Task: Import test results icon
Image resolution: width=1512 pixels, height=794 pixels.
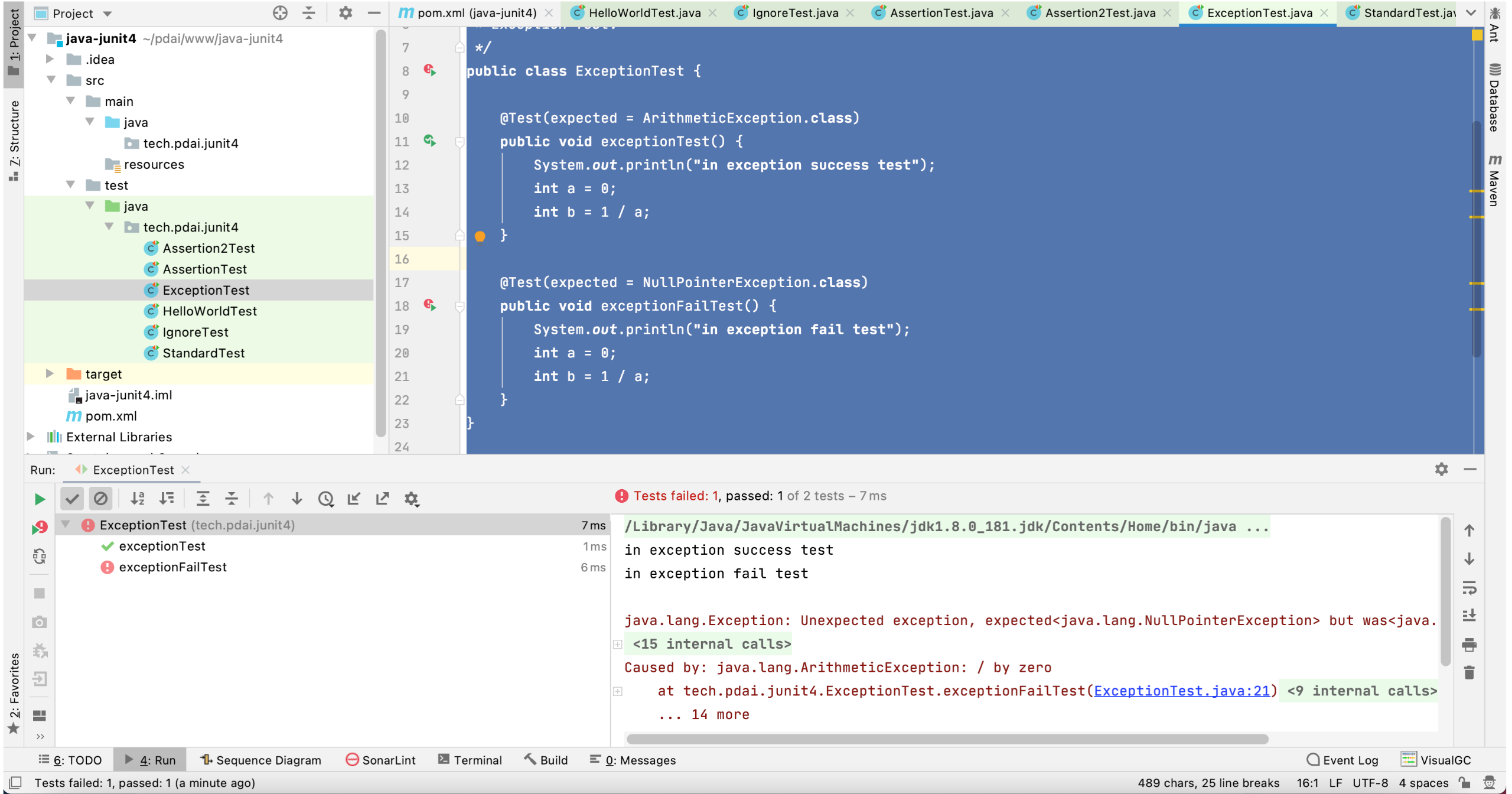Action: [354, 499]
